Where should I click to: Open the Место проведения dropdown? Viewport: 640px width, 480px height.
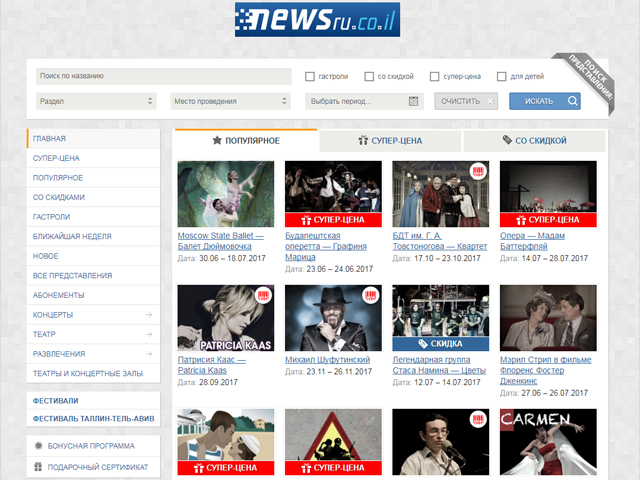pyautogui.click(x=231, y=101)
